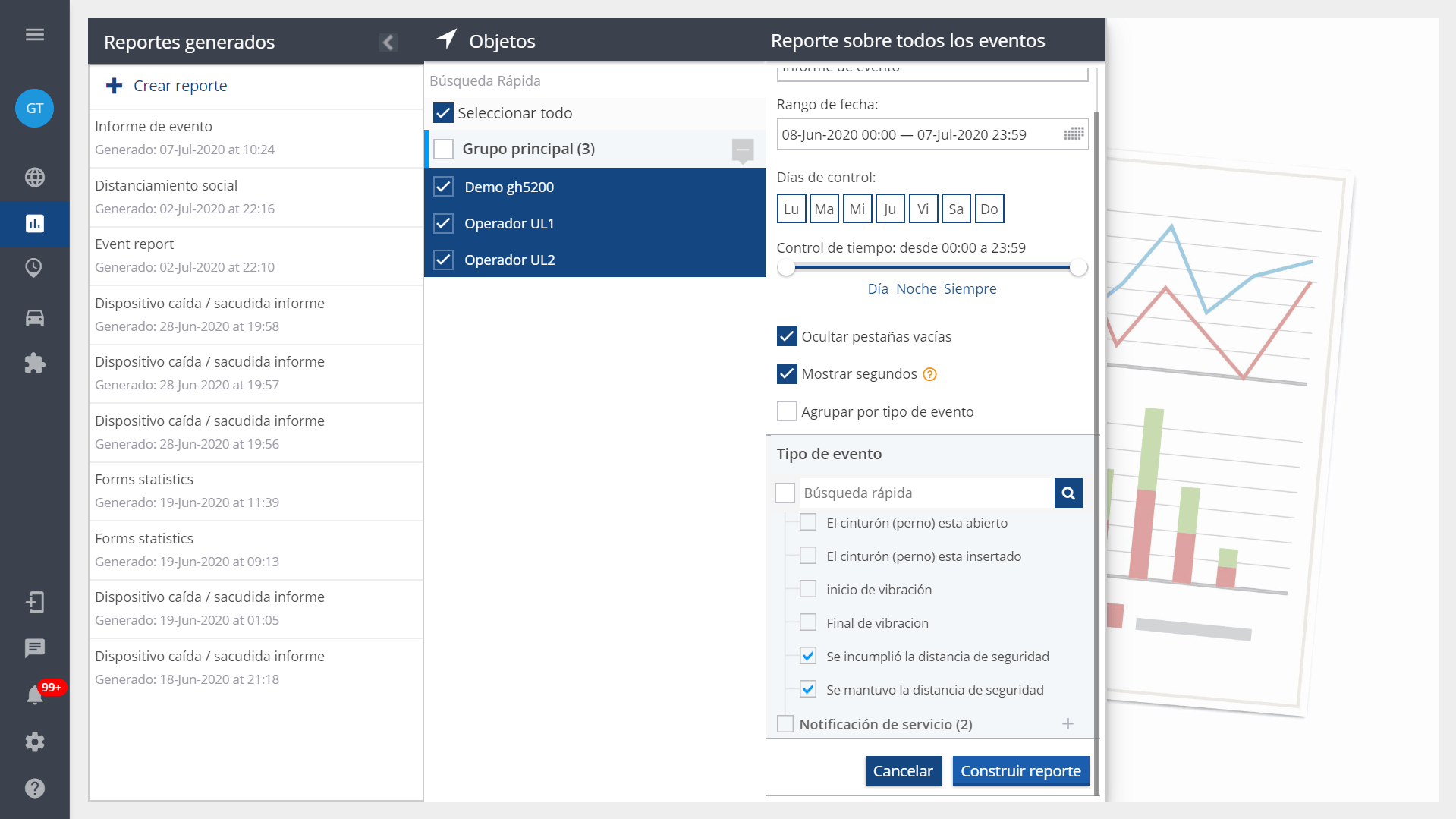Viewport: 1456px width, 819px height.
Task: Check the Grupo principal (3) checkbox
Action: [443, 149]
